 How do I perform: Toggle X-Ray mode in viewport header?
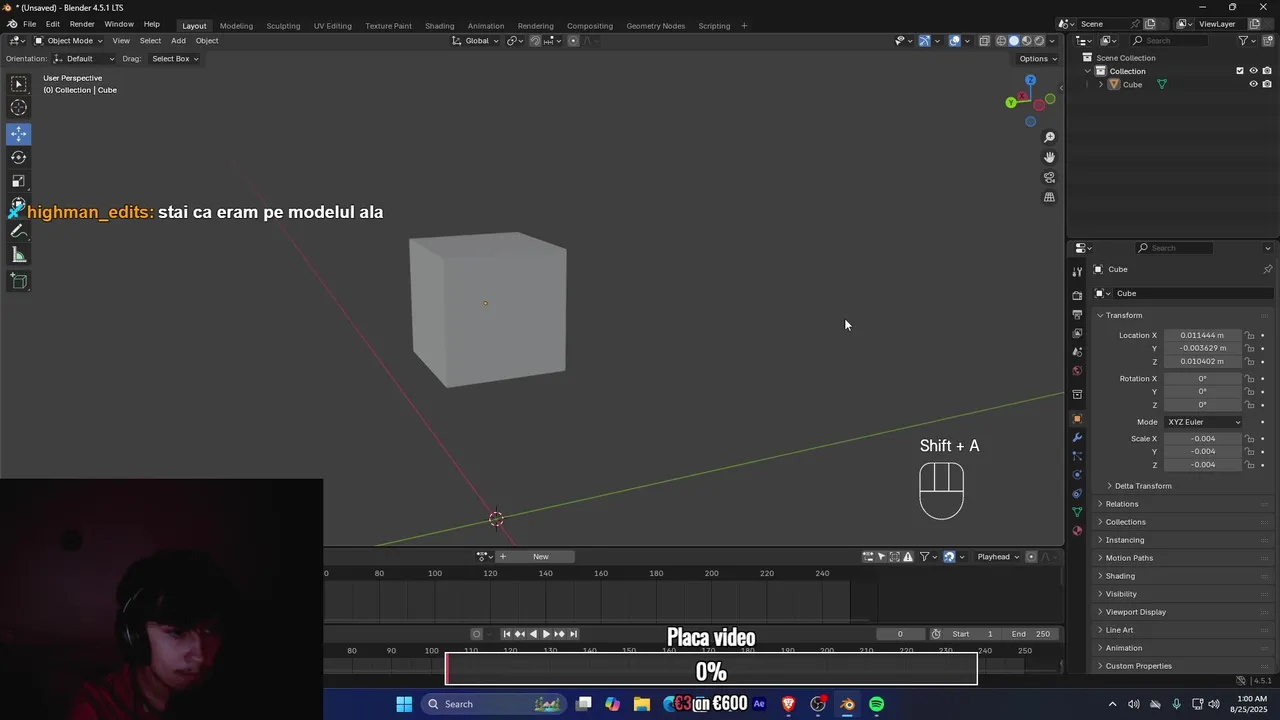[985, 41]
